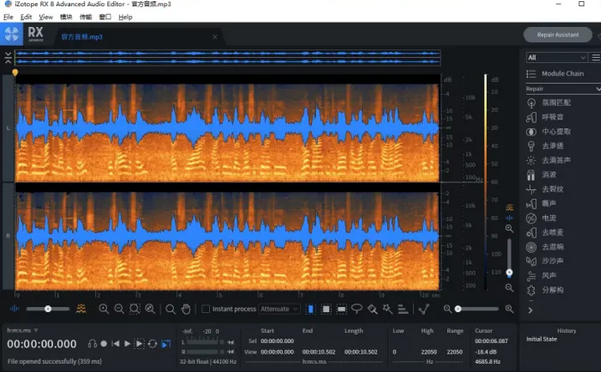Image resolution: width=601 pixels, height=372 pixels.
Task: Open the 去裂纹 de-crackle module
Action: point(545,189)
